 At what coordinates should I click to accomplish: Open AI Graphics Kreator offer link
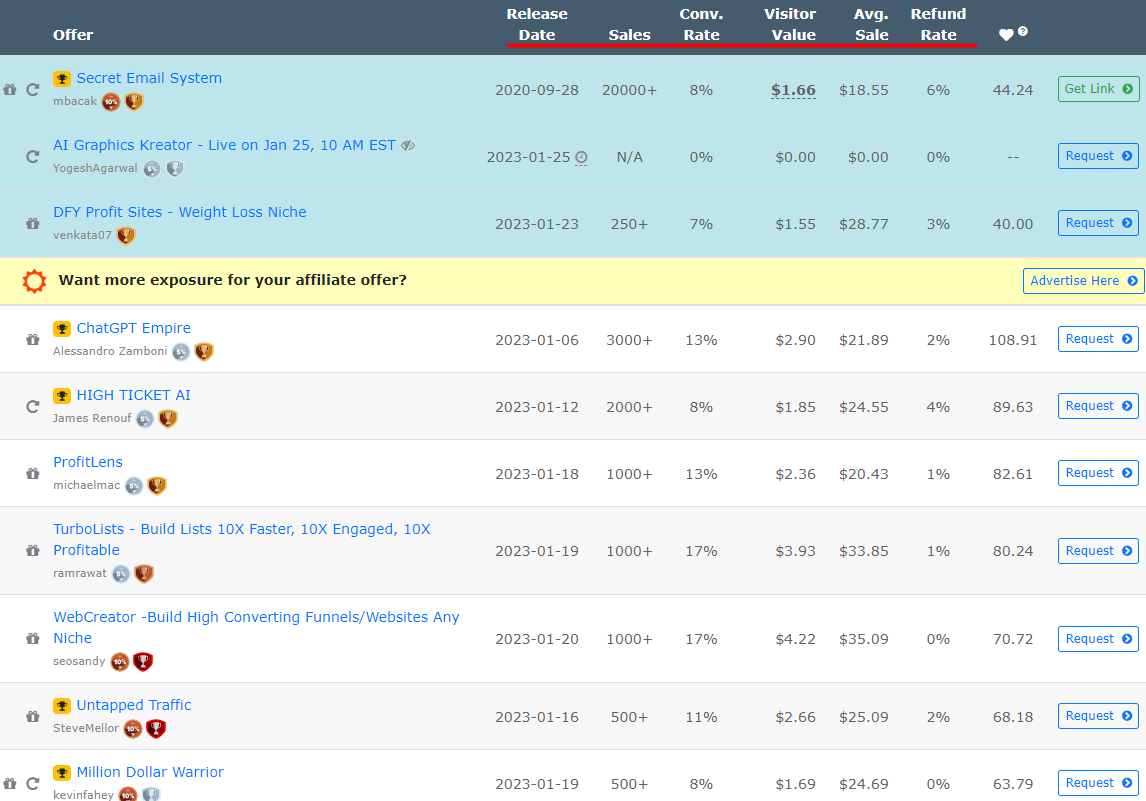(224, 145)
